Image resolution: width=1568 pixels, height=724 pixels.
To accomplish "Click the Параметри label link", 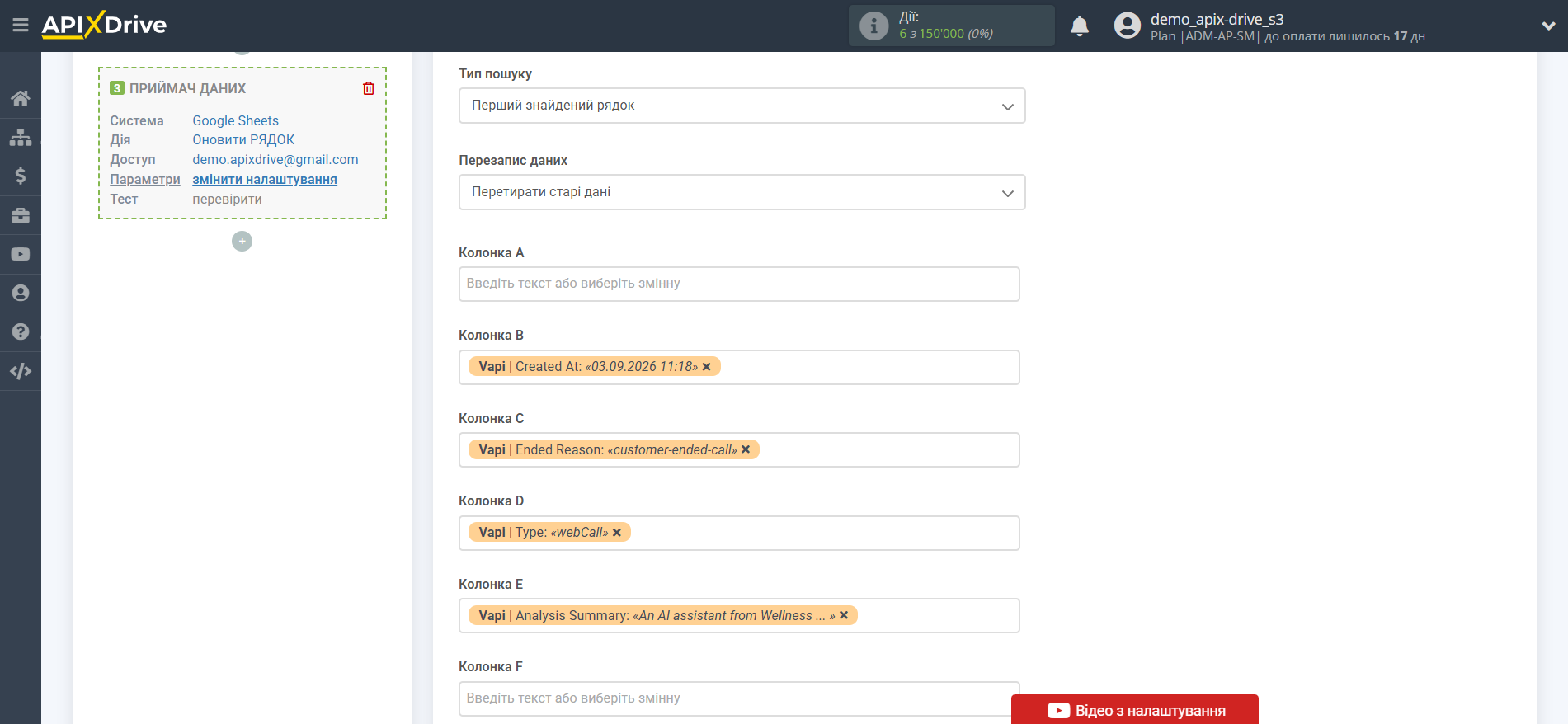I will 145,179.
